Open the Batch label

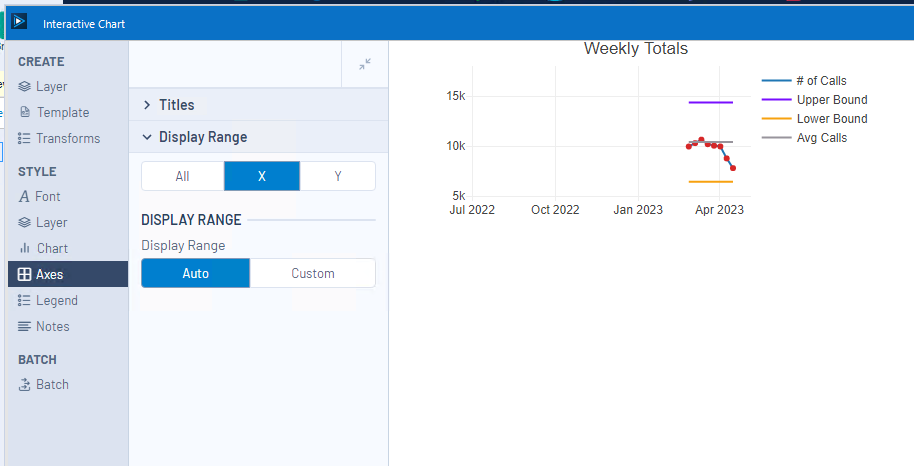[x=52, y=384]
